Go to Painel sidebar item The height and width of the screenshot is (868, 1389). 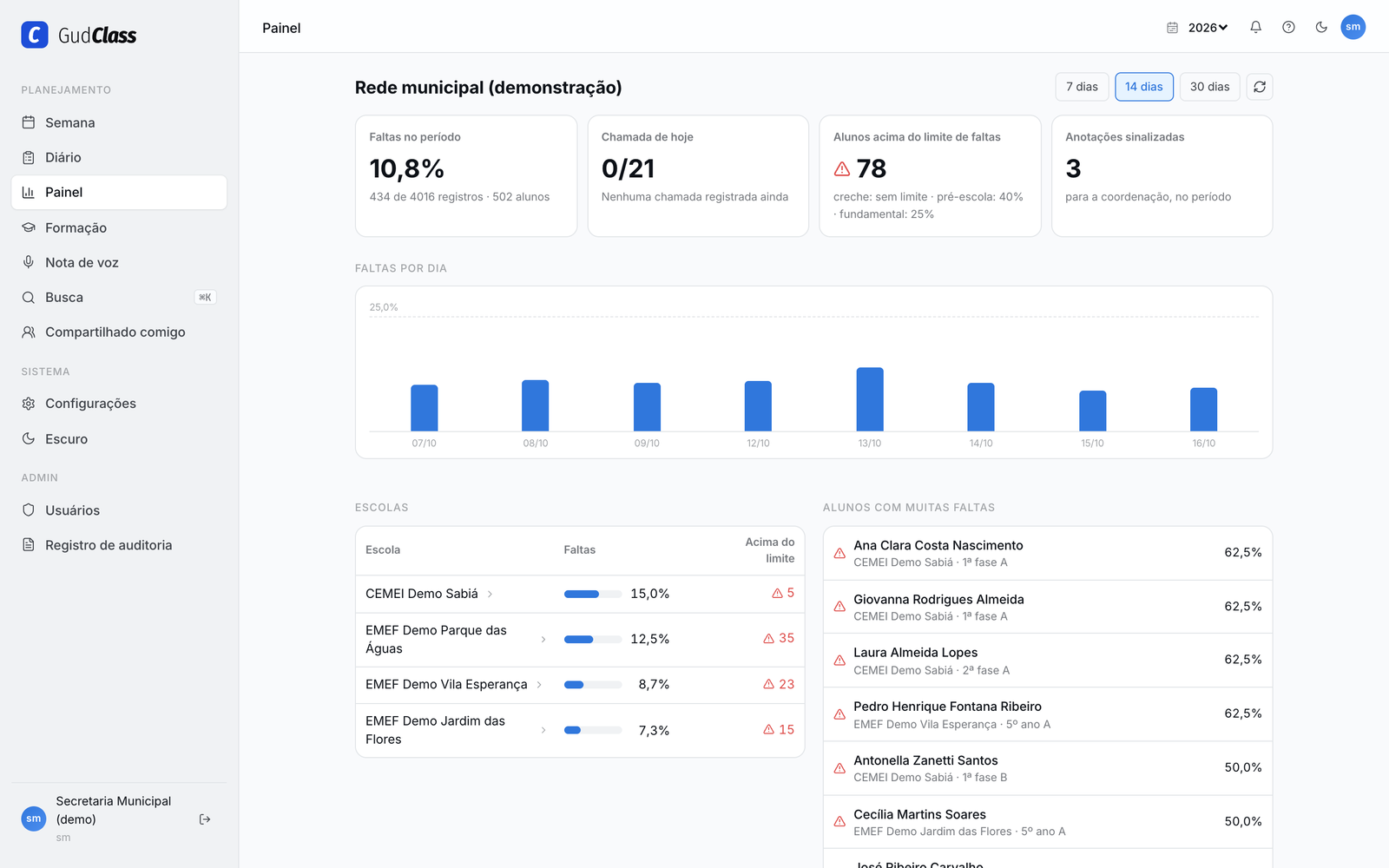119,192
